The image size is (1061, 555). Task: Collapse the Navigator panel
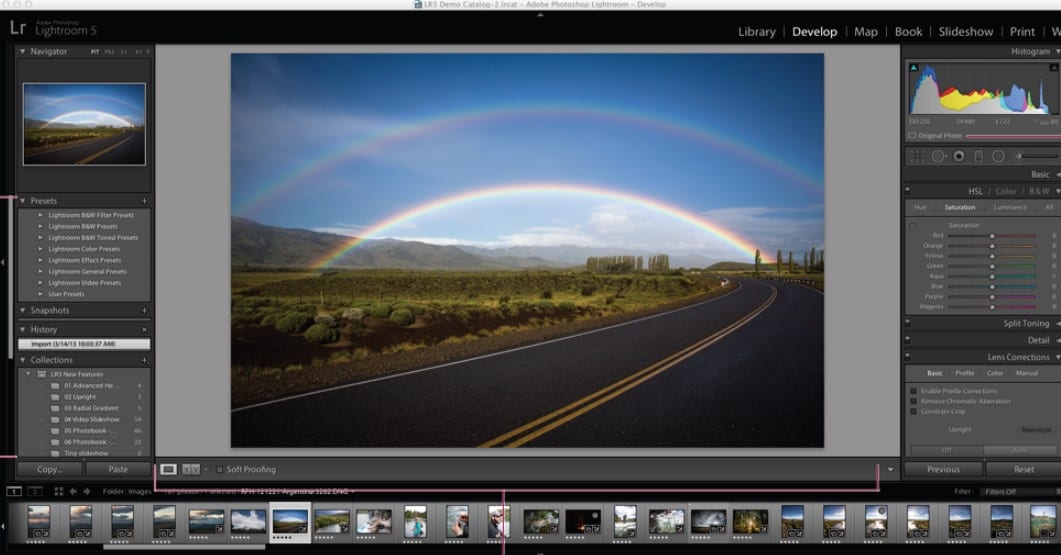pyautogui.click(x=22, y=51)
